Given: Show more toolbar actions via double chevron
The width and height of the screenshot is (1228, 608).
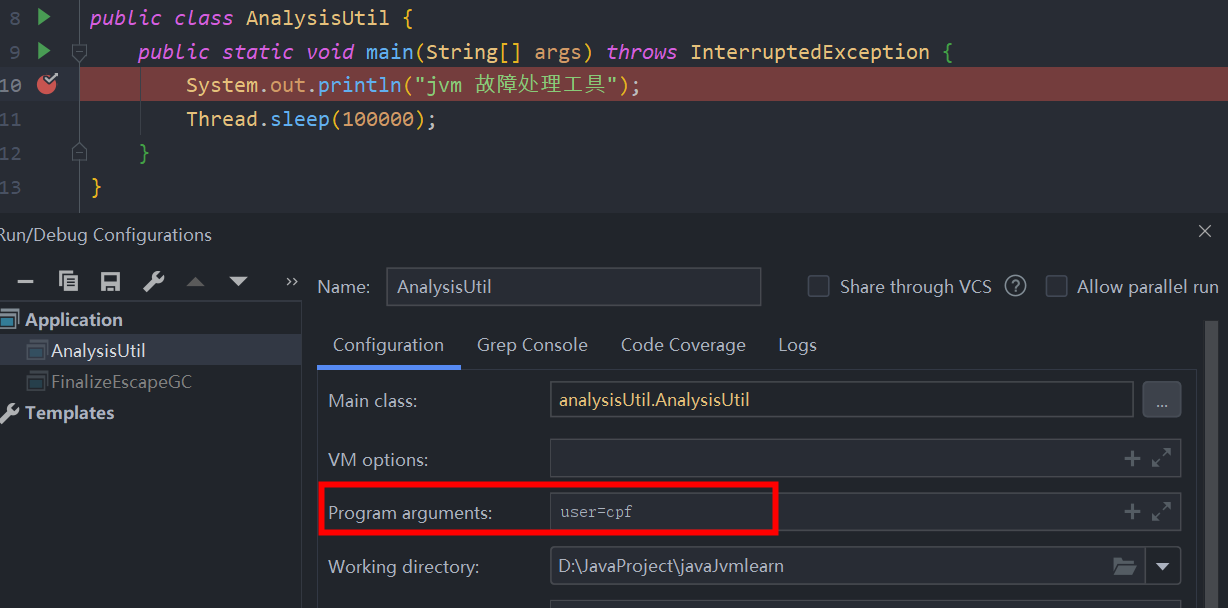Looking at the screenshot, I should [x=292, y=282].
